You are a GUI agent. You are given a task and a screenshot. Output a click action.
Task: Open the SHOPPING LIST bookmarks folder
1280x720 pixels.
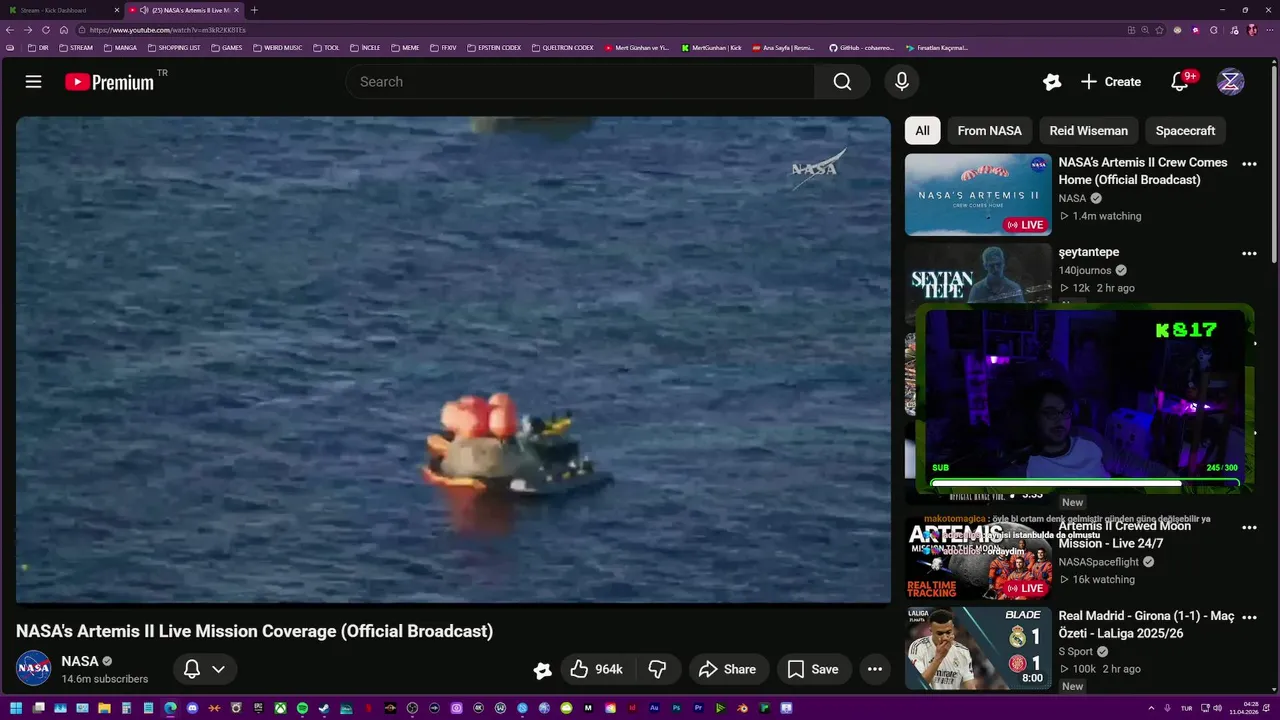click(174, 47)
